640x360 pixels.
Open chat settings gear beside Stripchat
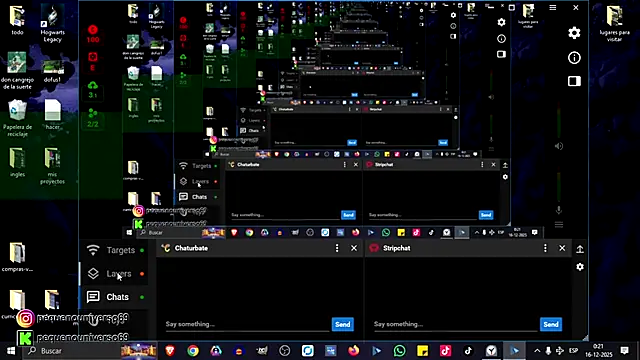(x=580, y=267)
